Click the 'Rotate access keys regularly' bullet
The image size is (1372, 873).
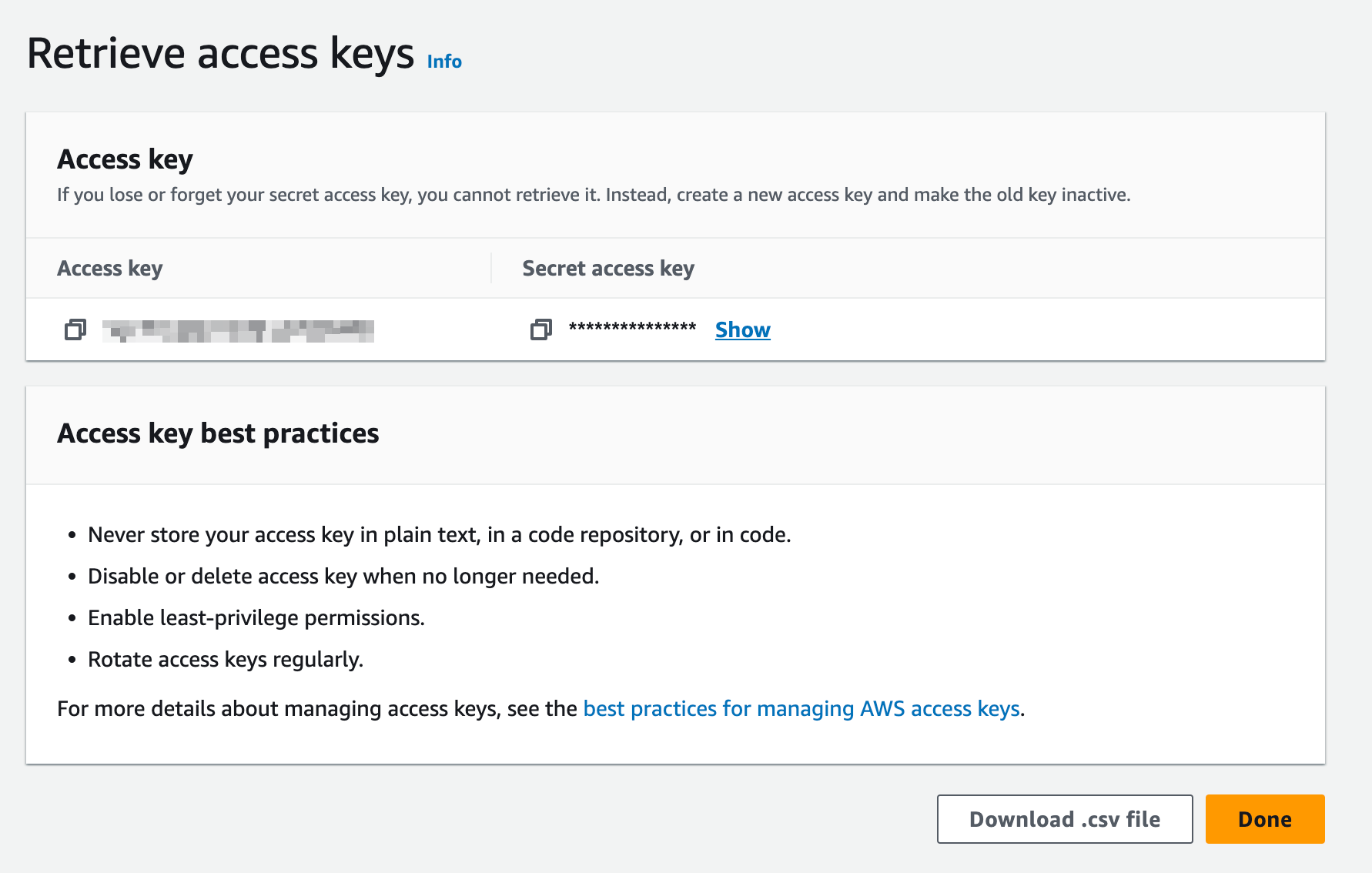coord(225,660)
